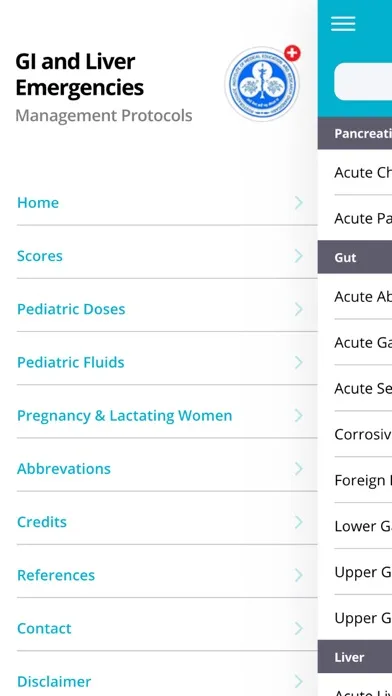Tap chevron arrow beside Contact
This screenshot has height=696, width=392.
[x=299, y=629]
